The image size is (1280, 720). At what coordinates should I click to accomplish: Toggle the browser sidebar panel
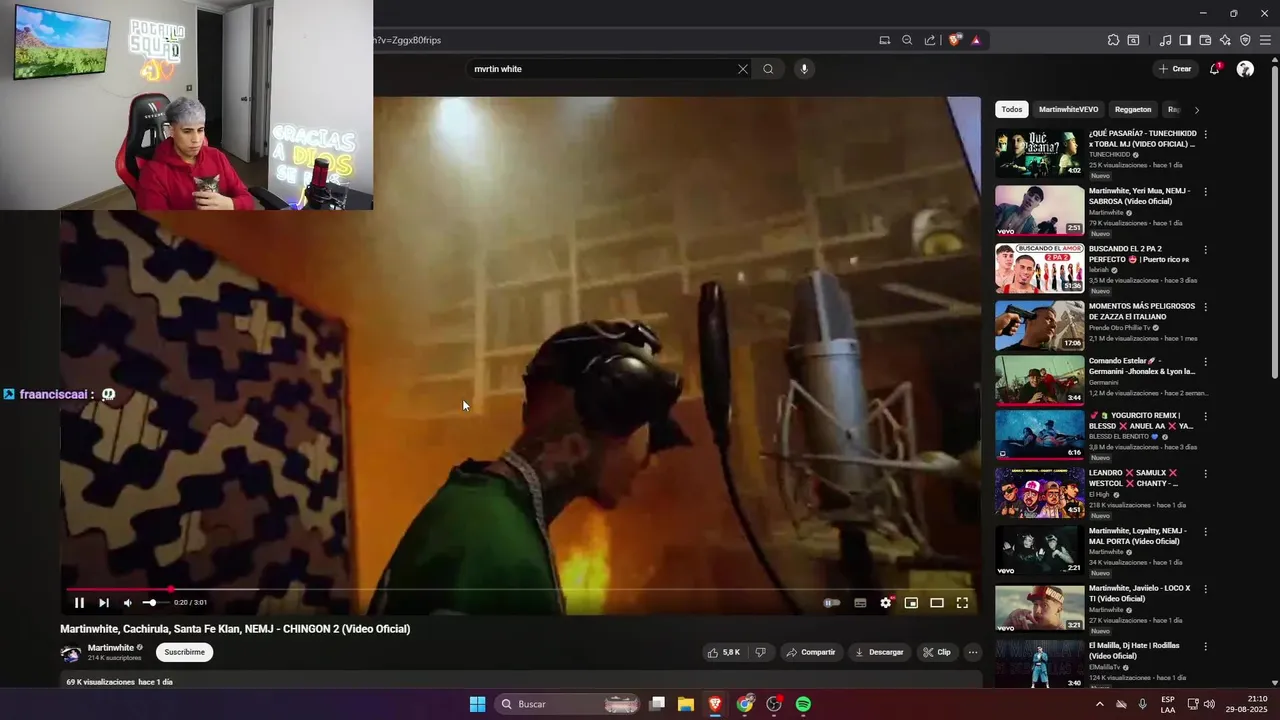pos(1185,40)
